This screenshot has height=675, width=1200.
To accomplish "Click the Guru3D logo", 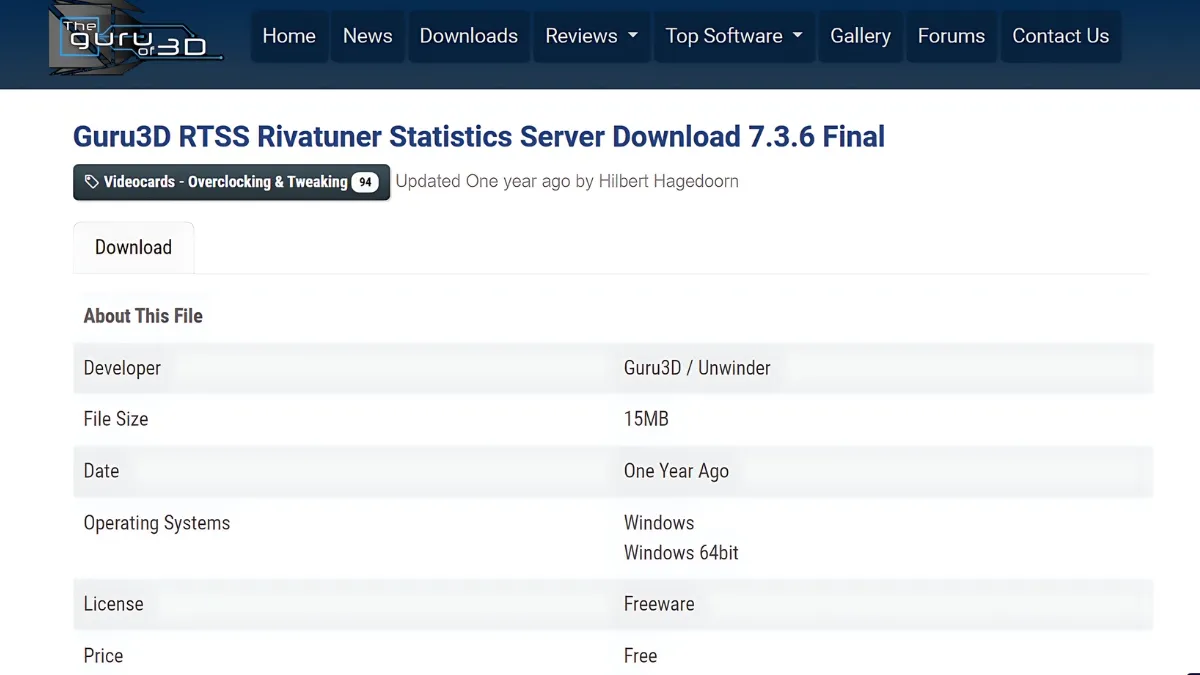I will [130, 42].
